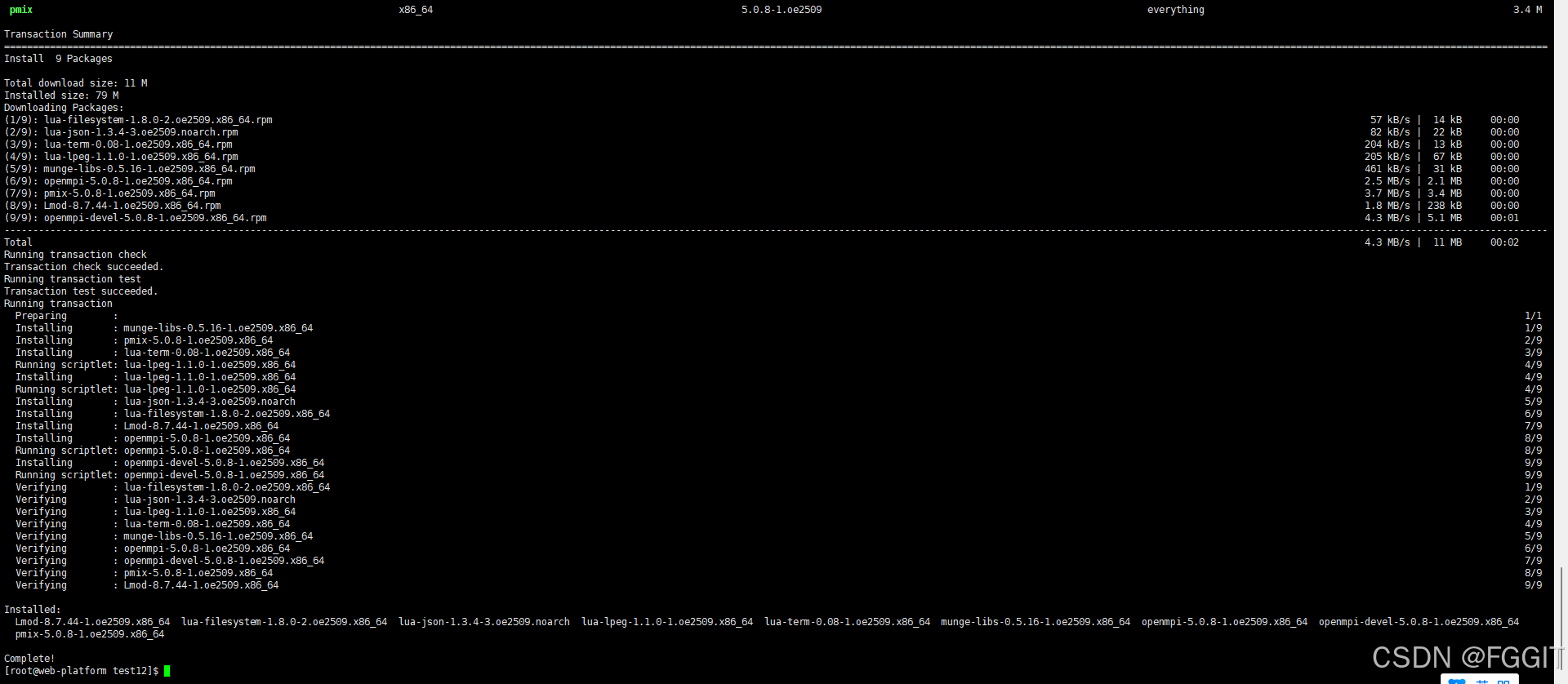Click Installing line for munge-libs-0.5.16-1.oe2509.x86_64
The image size is (1568, 684).
[164, 328]
